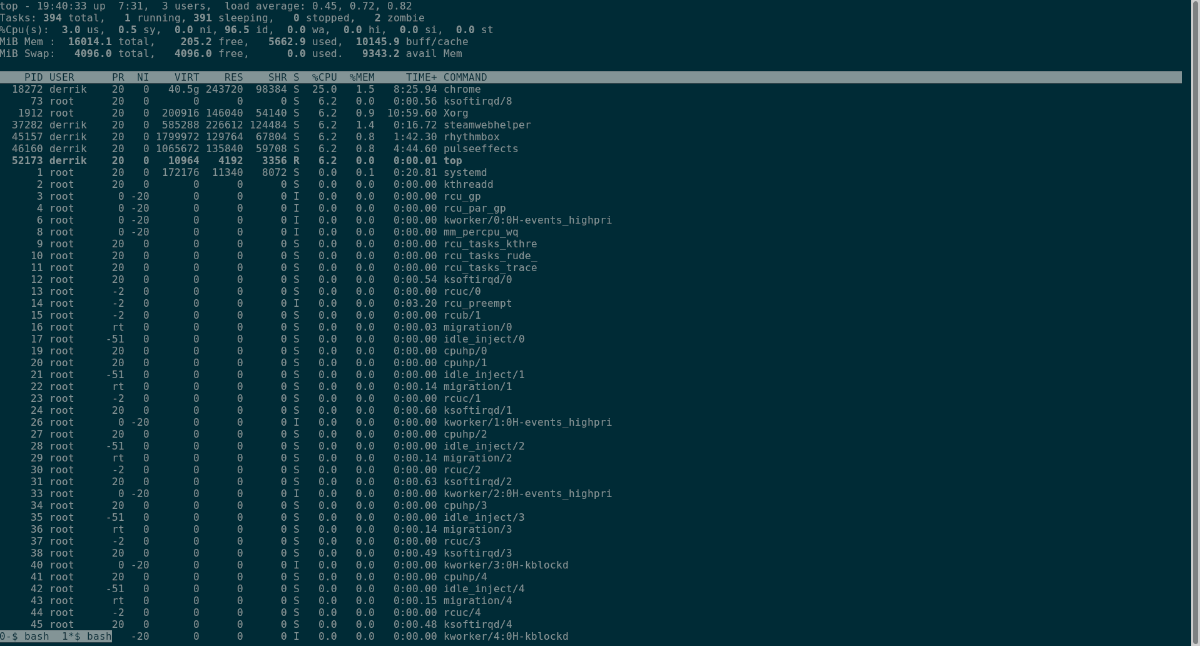
Task: Select the rcu_tasks_kthre command name
Action: pos(490,244)
